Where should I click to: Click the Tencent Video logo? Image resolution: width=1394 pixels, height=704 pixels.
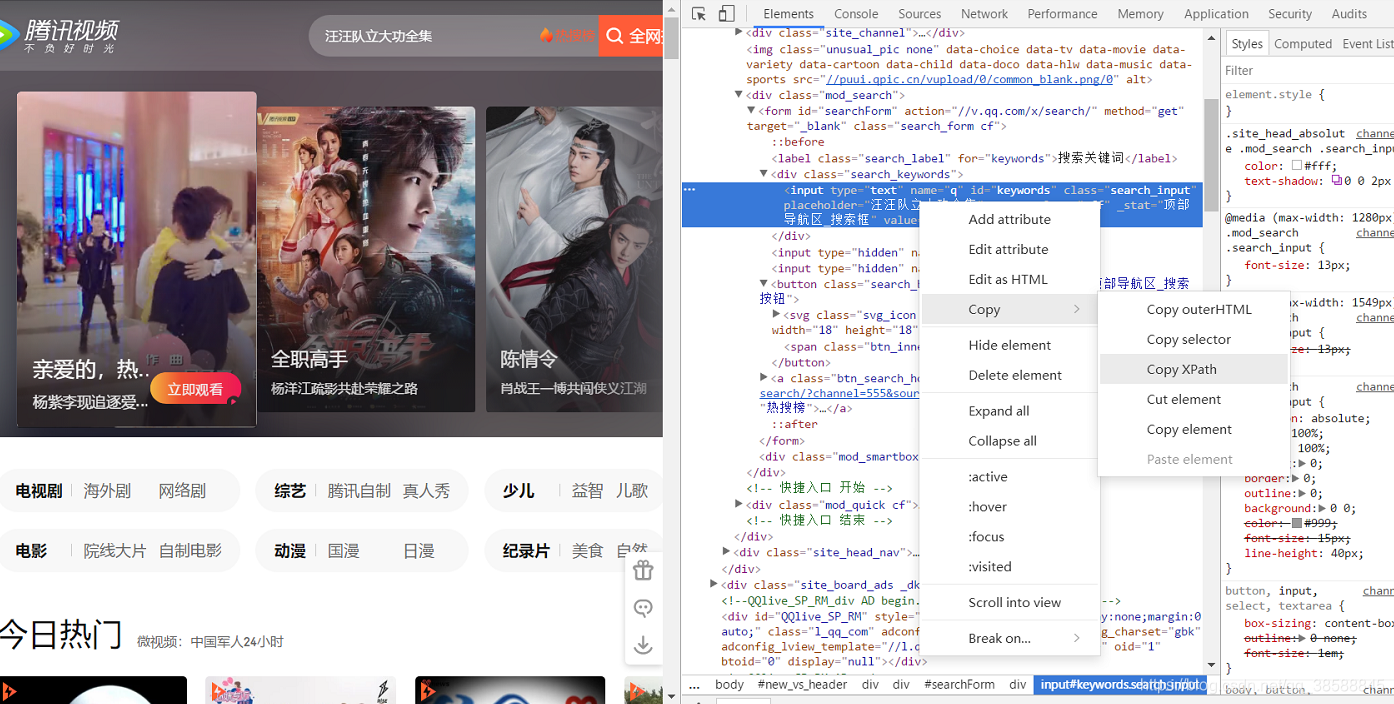pos(60,35)
